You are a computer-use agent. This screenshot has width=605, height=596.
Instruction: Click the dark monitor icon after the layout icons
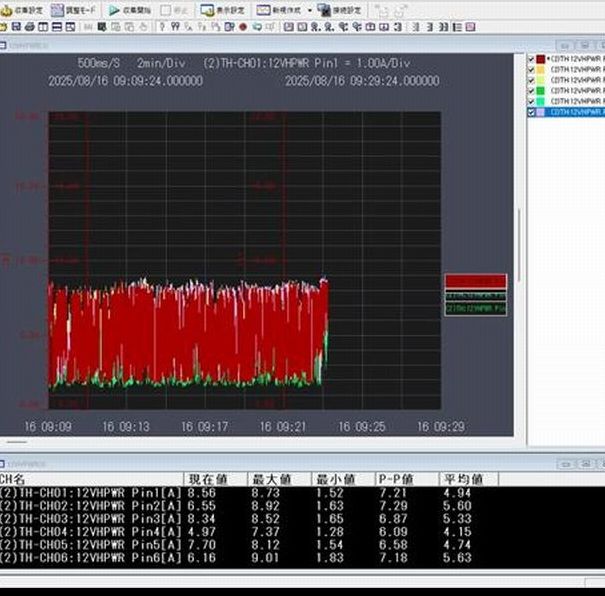pyautogui.click(x=102, y=27)
